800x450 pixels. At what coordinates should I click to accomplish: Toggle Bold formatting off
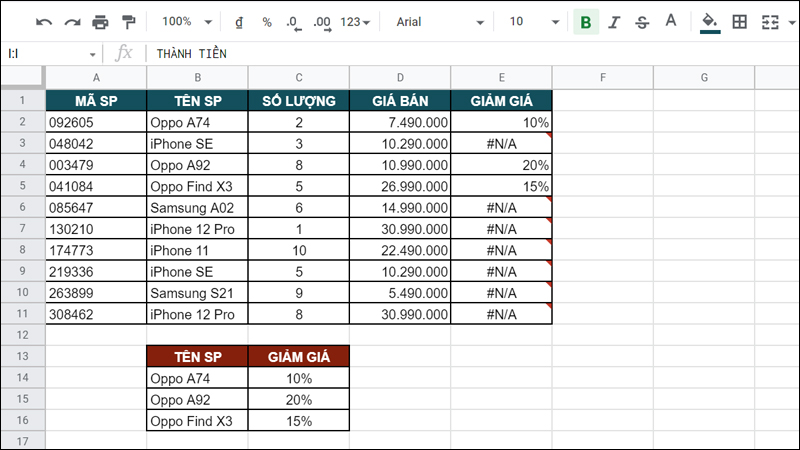pos(586,22)
